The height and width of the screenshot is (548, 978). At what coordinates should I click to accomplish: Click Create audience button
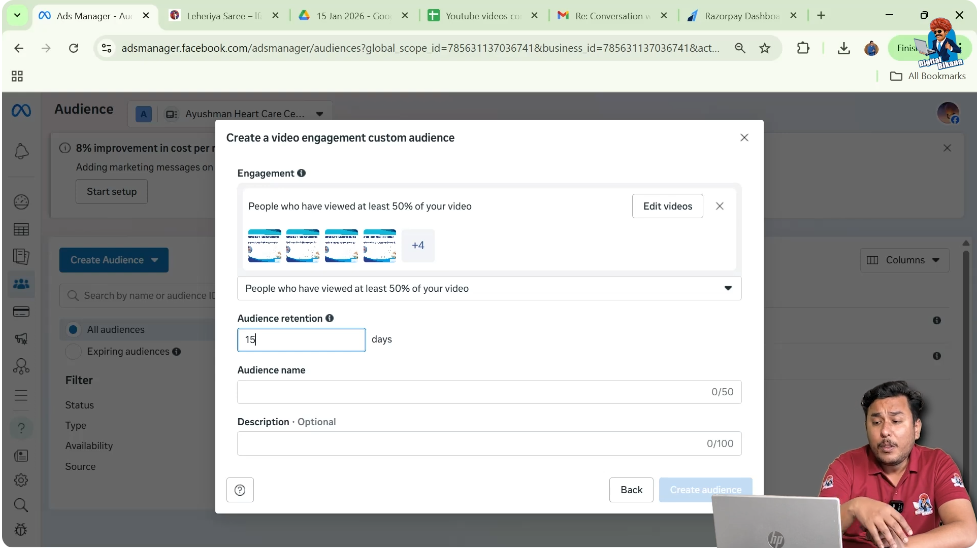click(x=705, y=490)
